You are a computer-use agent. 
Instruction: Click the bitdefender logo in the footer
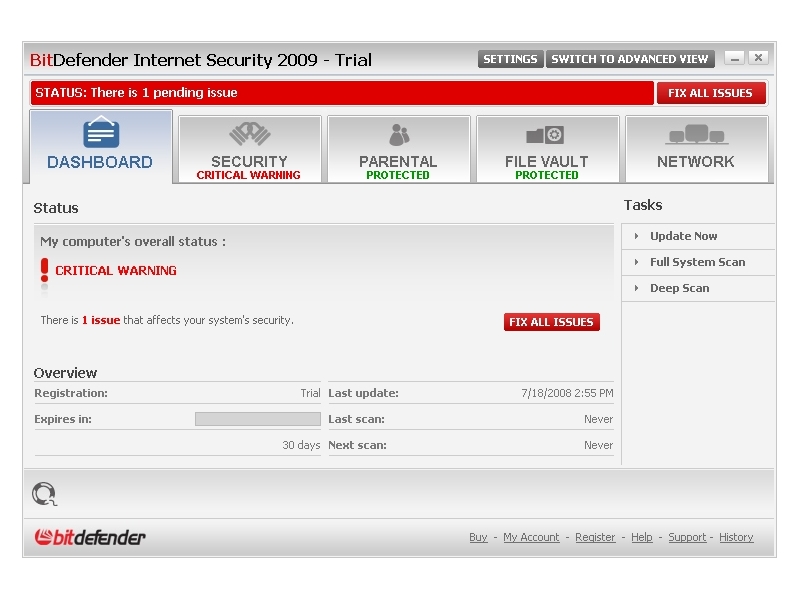click(90, 537)
